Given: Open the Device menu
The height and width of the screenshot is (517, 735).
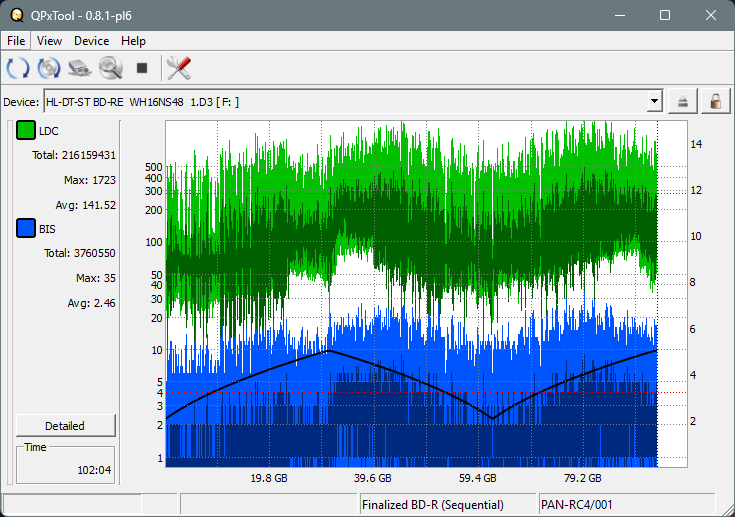Looking at the screenshot, I should pos(91,41).
